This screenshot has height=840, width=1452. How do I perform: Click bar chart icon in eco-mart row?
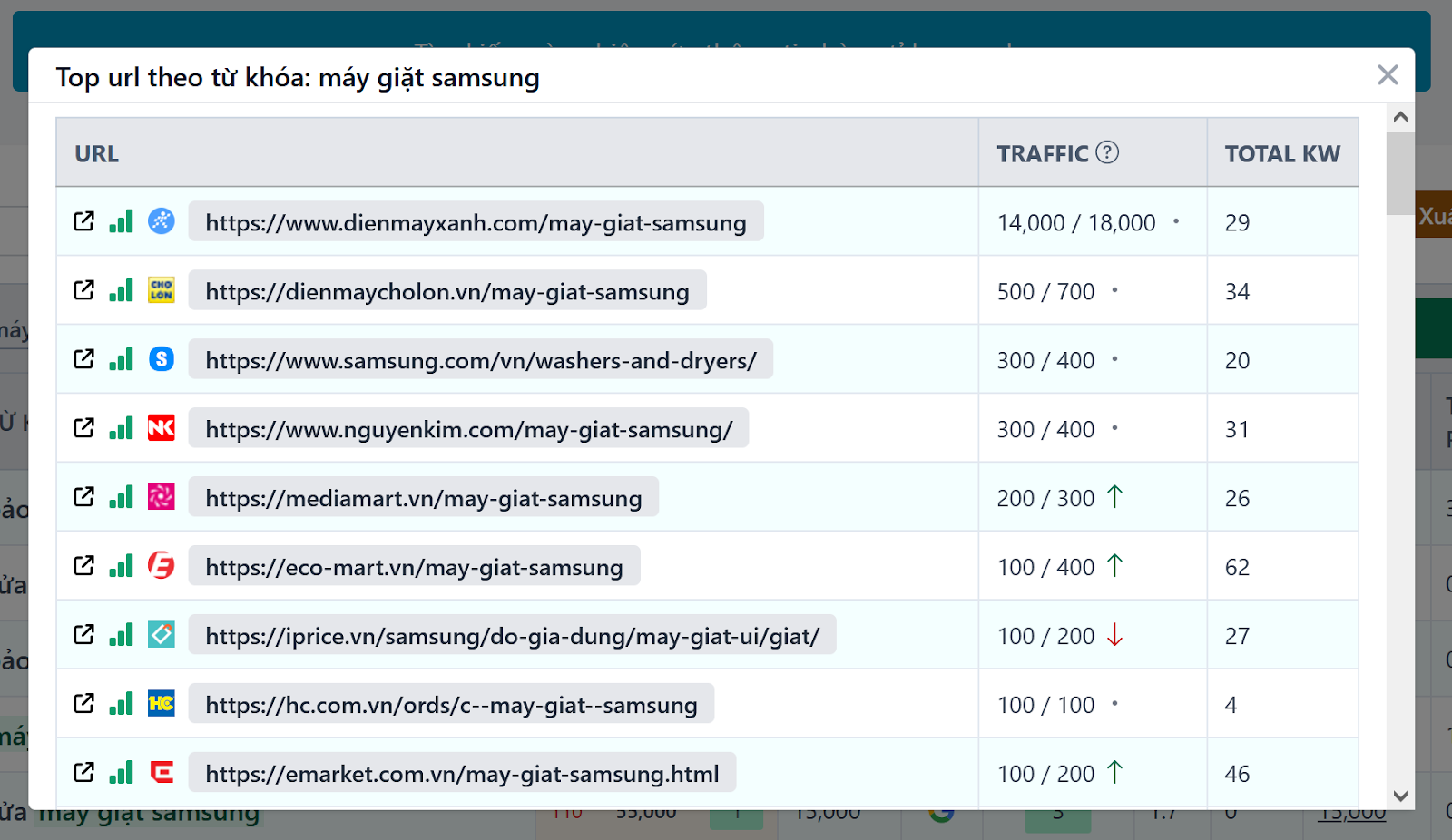coord(121,566)
